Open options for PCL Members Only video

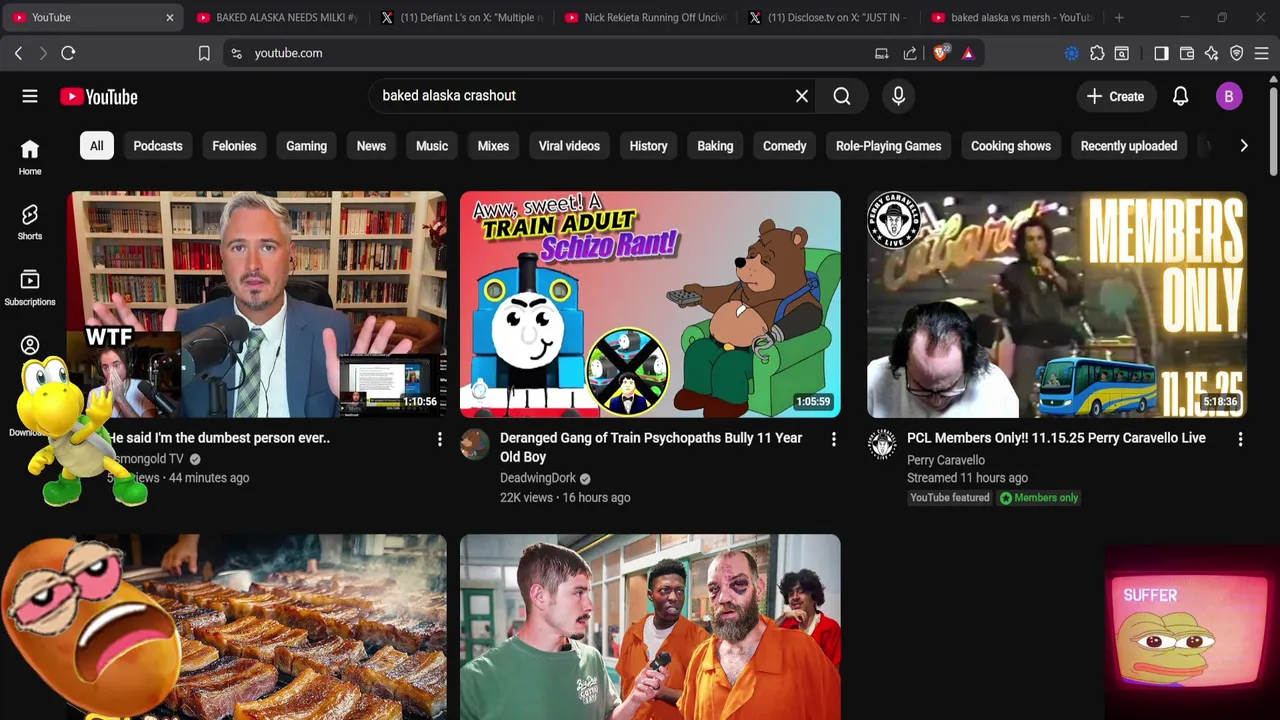(1240, 439)
